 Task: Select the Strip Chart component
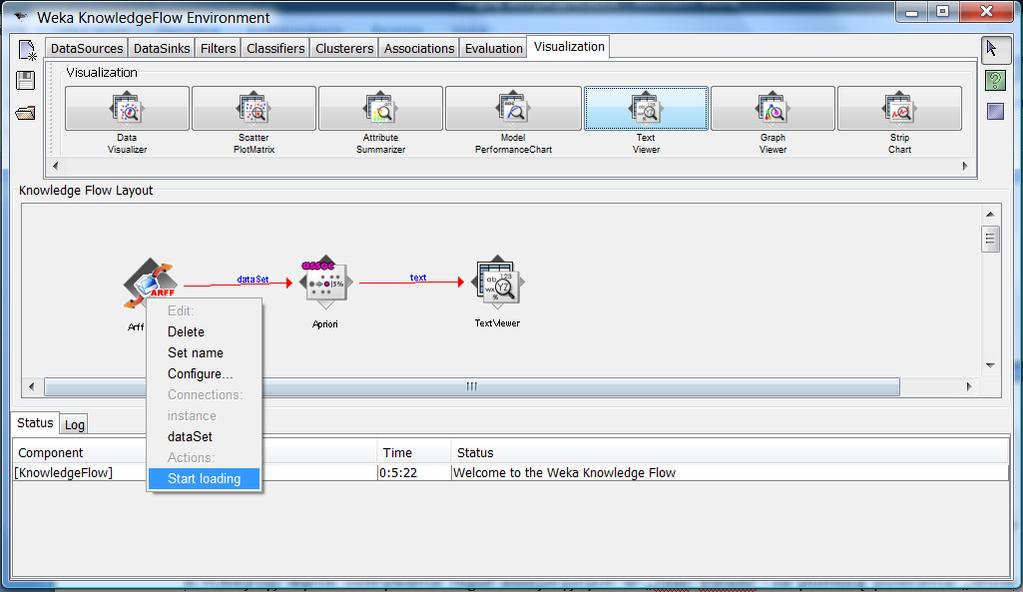(899, 108)
